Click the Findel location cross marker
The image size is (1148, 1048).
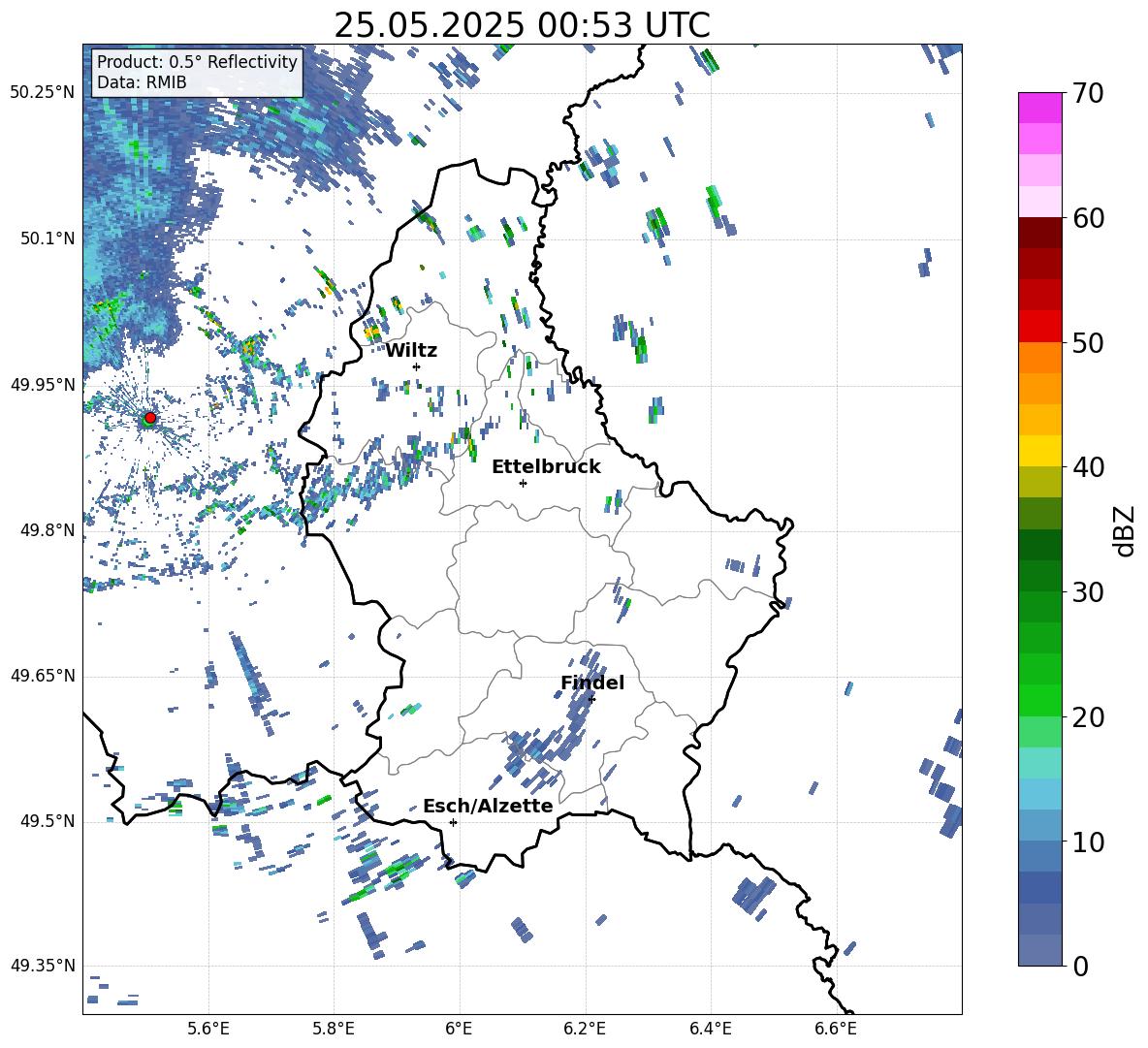click(x=591, y=699)
